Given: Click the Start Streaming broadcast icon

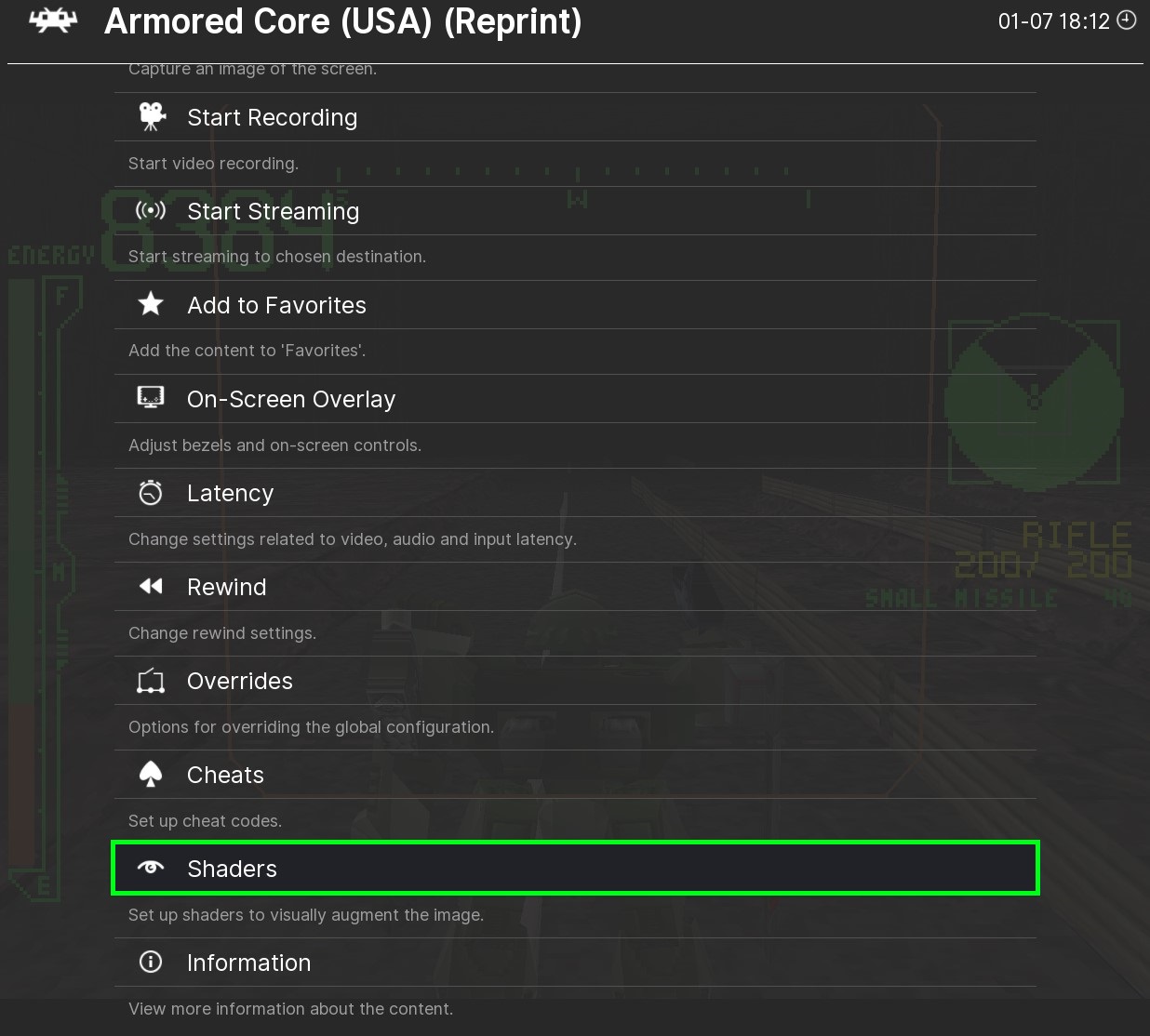Looking at the screenshot, I should (x=151, y=211).
